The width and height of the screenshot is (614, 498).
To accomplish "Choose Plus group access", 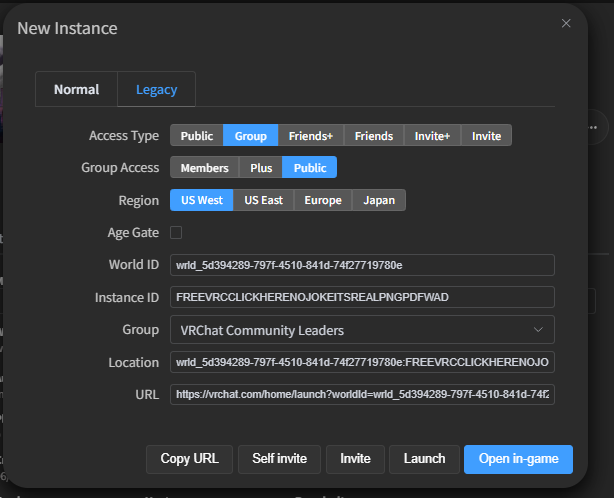I will coord(260,168).
